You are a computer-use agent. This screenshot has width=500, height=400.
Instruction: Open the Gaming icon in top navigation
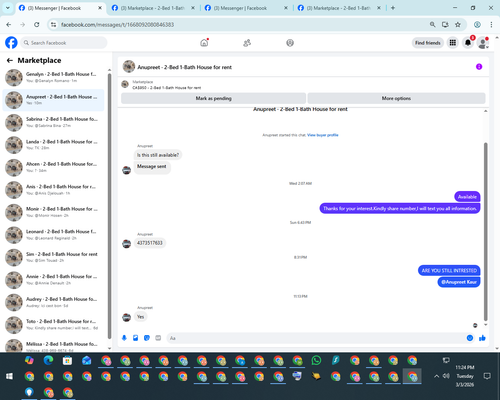(290, 43)
